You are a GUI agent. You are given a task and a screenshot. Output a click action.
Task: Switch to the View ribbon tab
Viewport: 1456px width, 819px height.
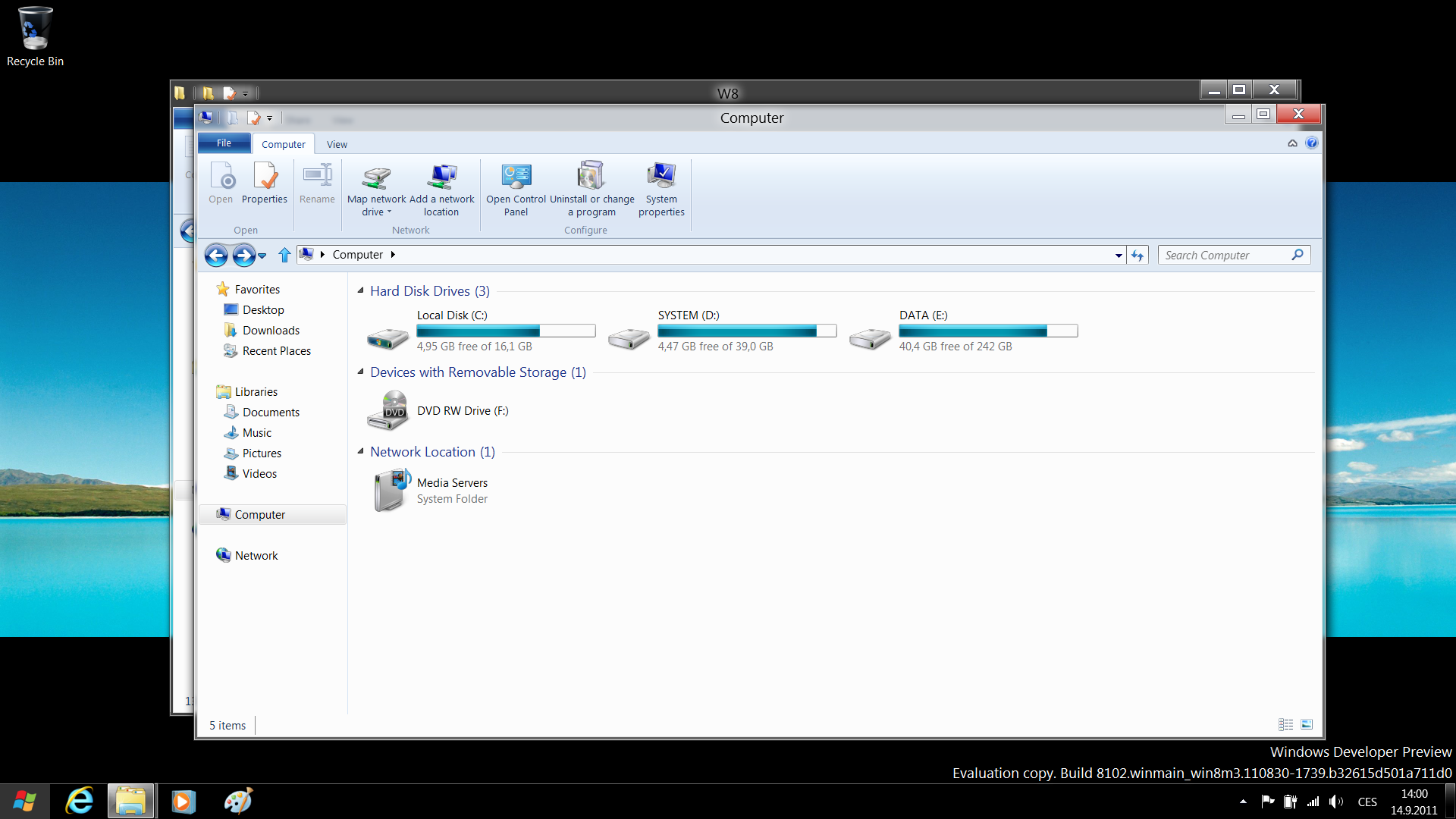[x=337, y=144]
